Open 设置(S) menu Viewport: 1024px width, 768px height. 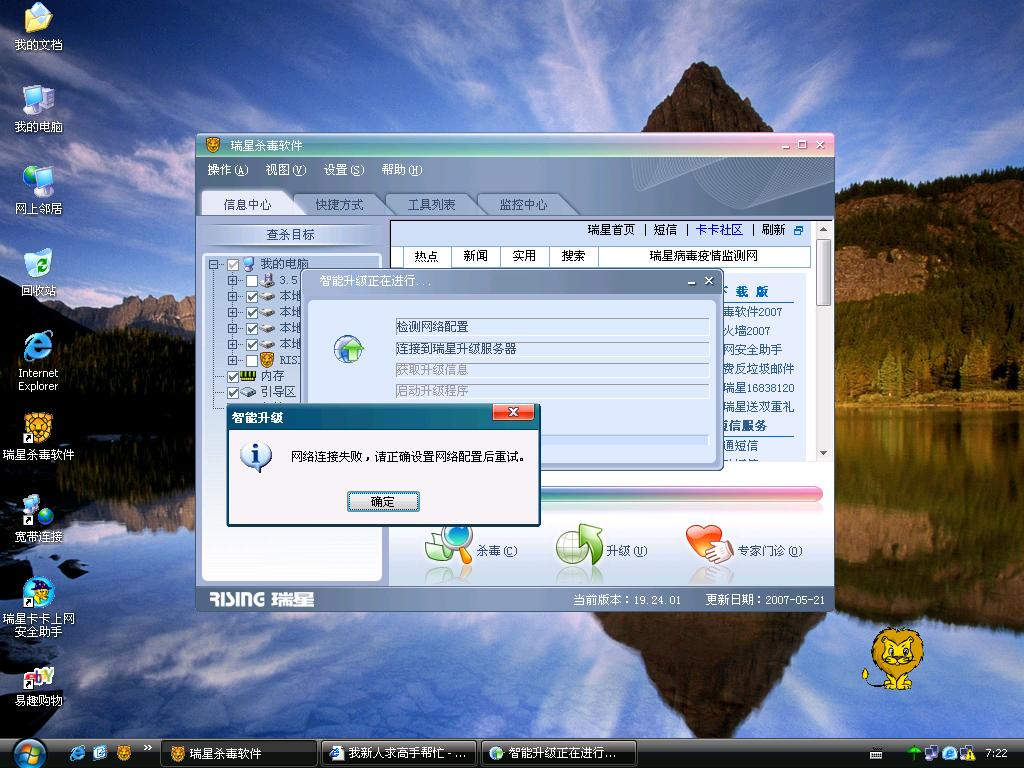(x=344, y=170)
